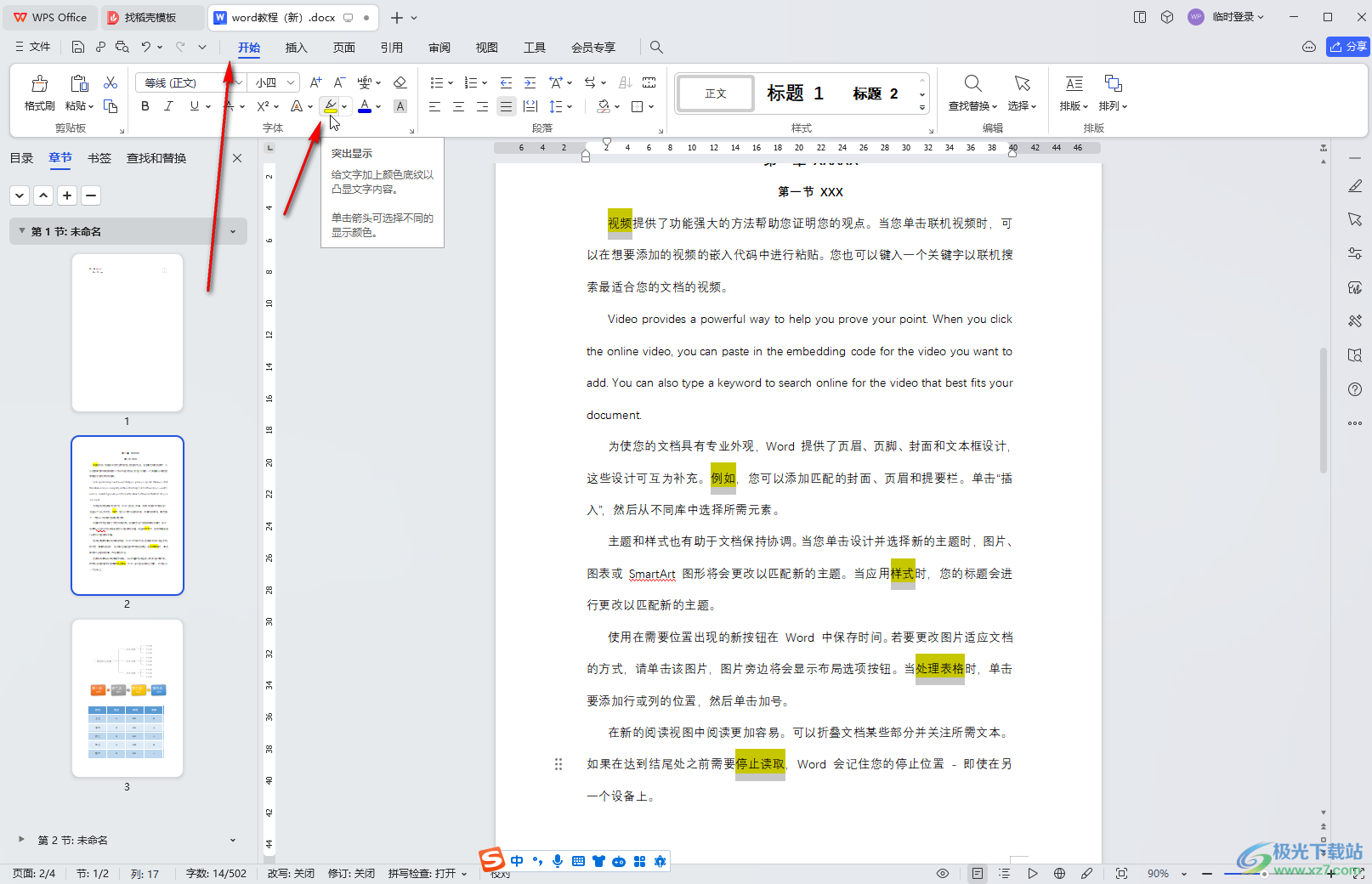
Task: Click the eye protection mode icon in status bar
Action: [943, 873]
